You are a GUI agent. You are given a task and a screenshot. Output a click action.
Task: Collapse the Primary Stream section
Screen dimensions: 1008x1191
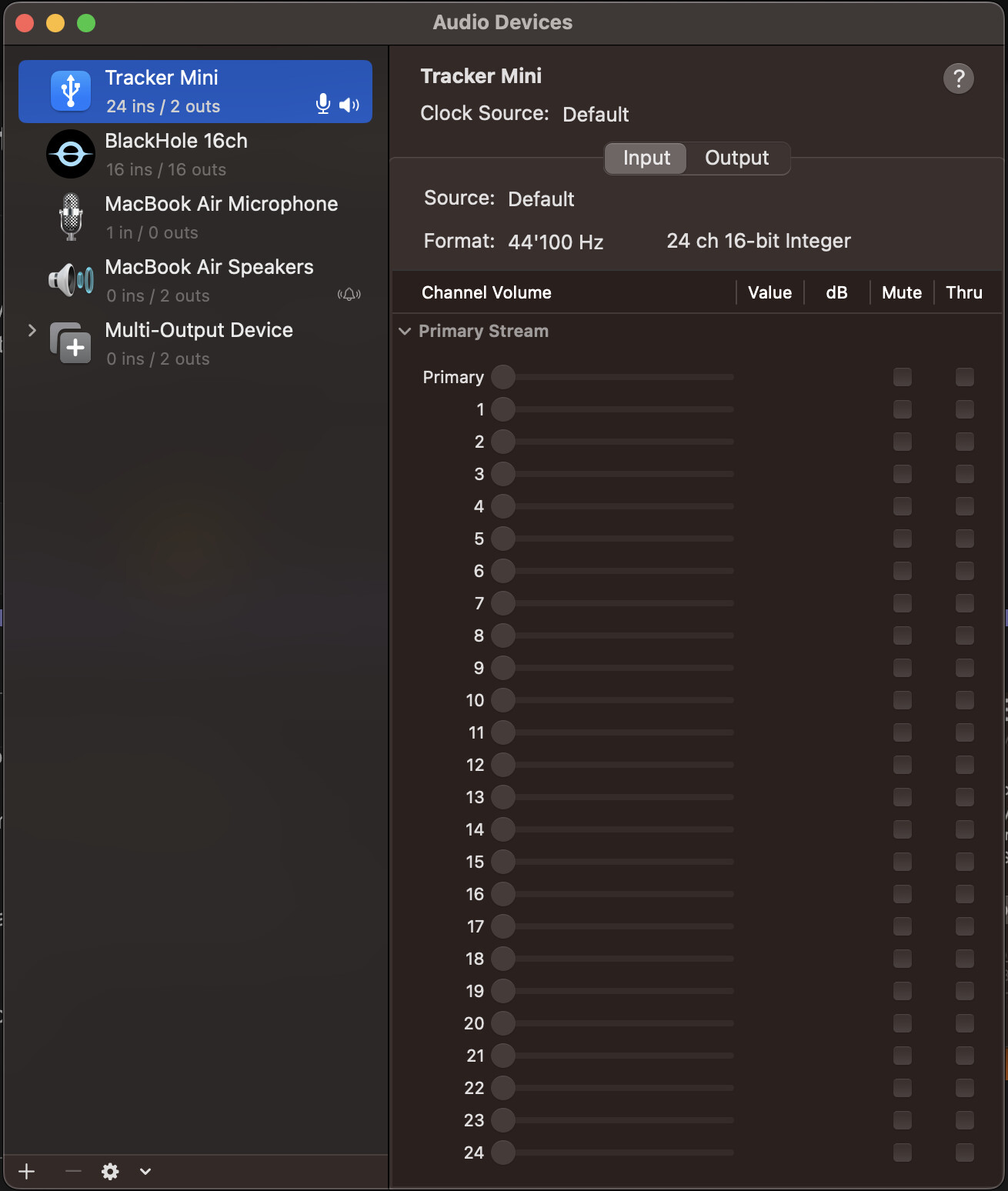pyautogui.click(x=405, y=331)
